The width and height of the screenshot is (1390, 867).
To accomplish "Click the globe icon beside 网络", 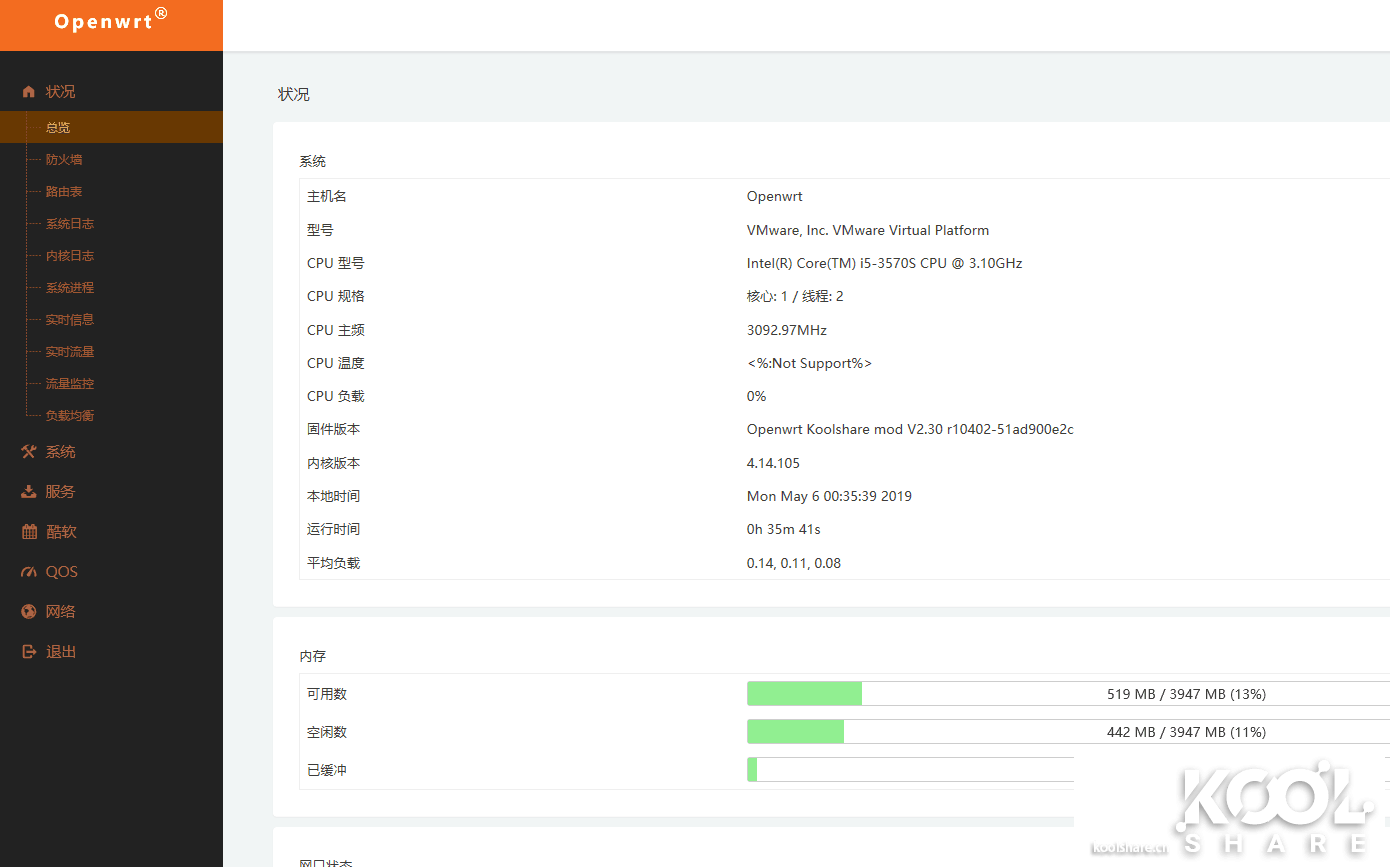I will pyautogui.click(x=29, y=612).
